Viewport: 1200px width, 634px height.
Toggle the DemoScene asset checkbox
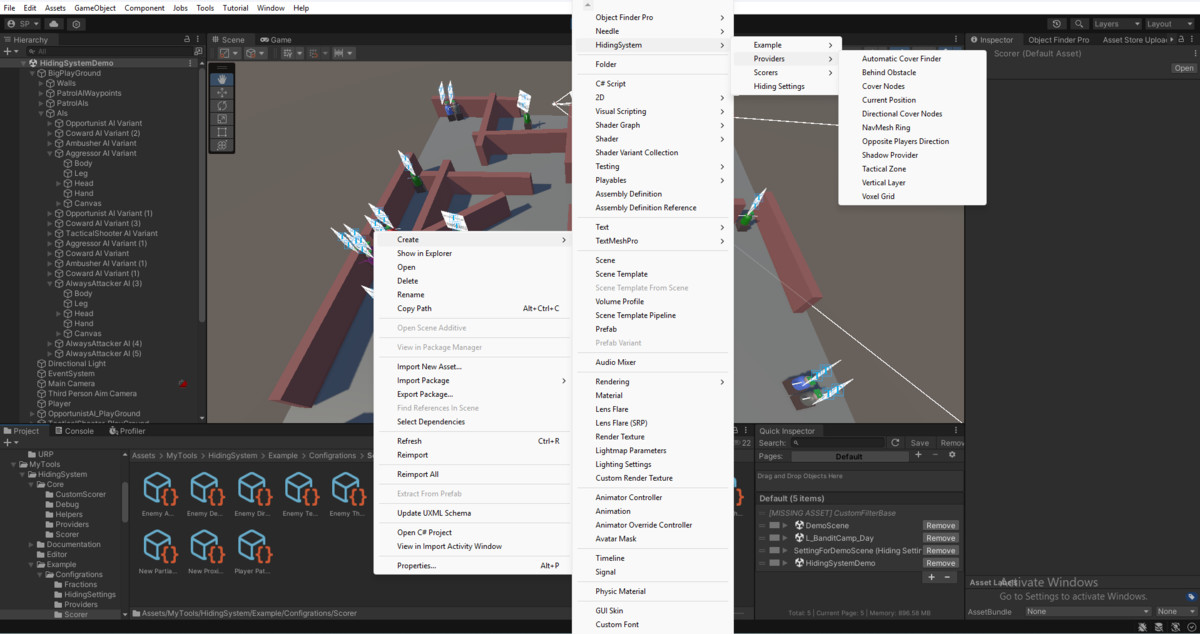point(774,526)
